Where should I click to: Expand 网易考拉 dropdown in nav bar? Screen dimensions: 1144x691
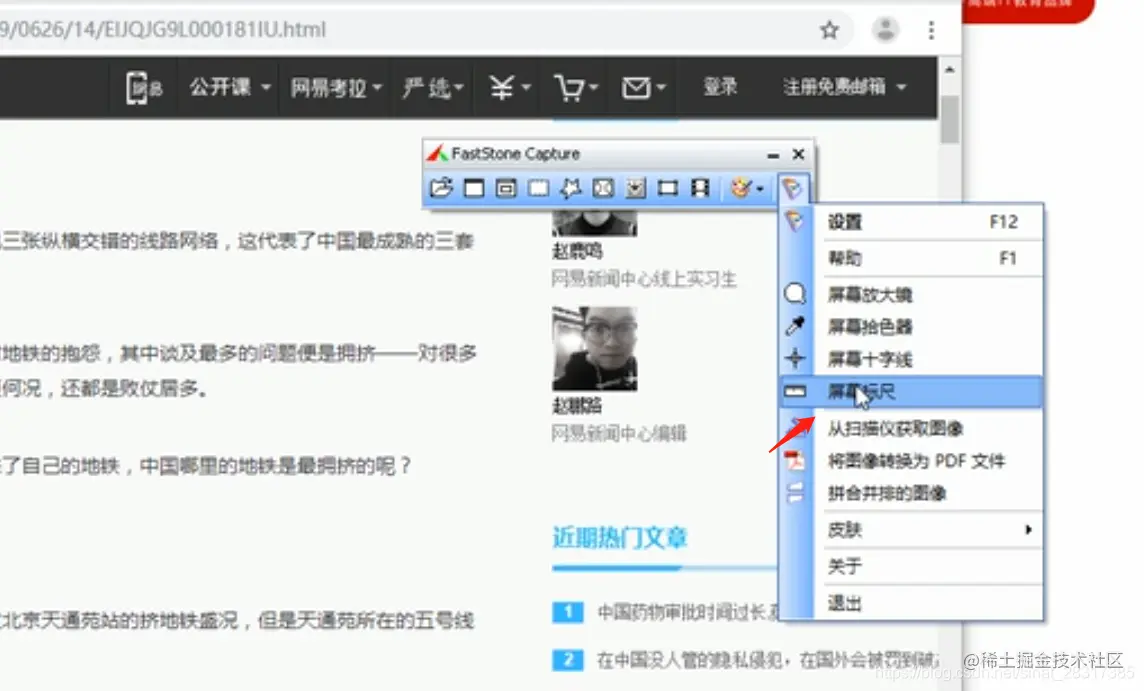click(x=336, y=88)
